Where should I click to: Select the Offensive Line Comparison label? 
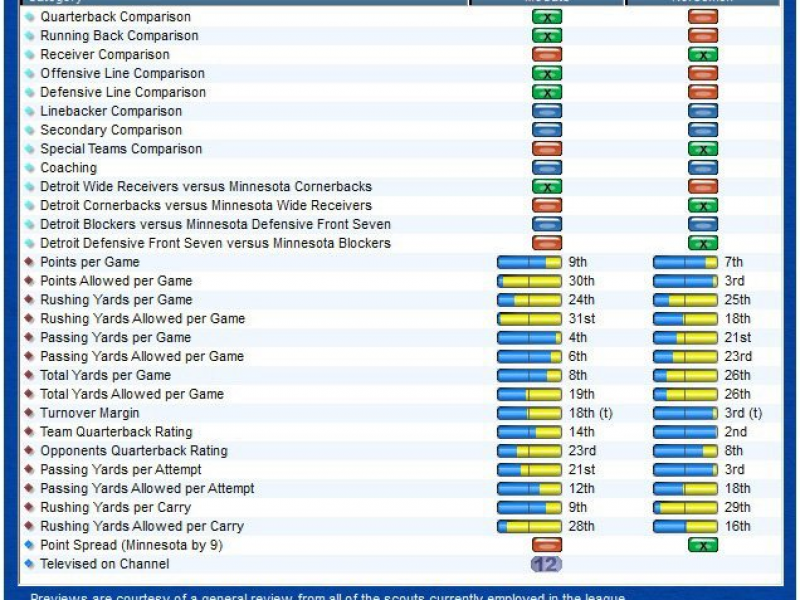point(122,73)
